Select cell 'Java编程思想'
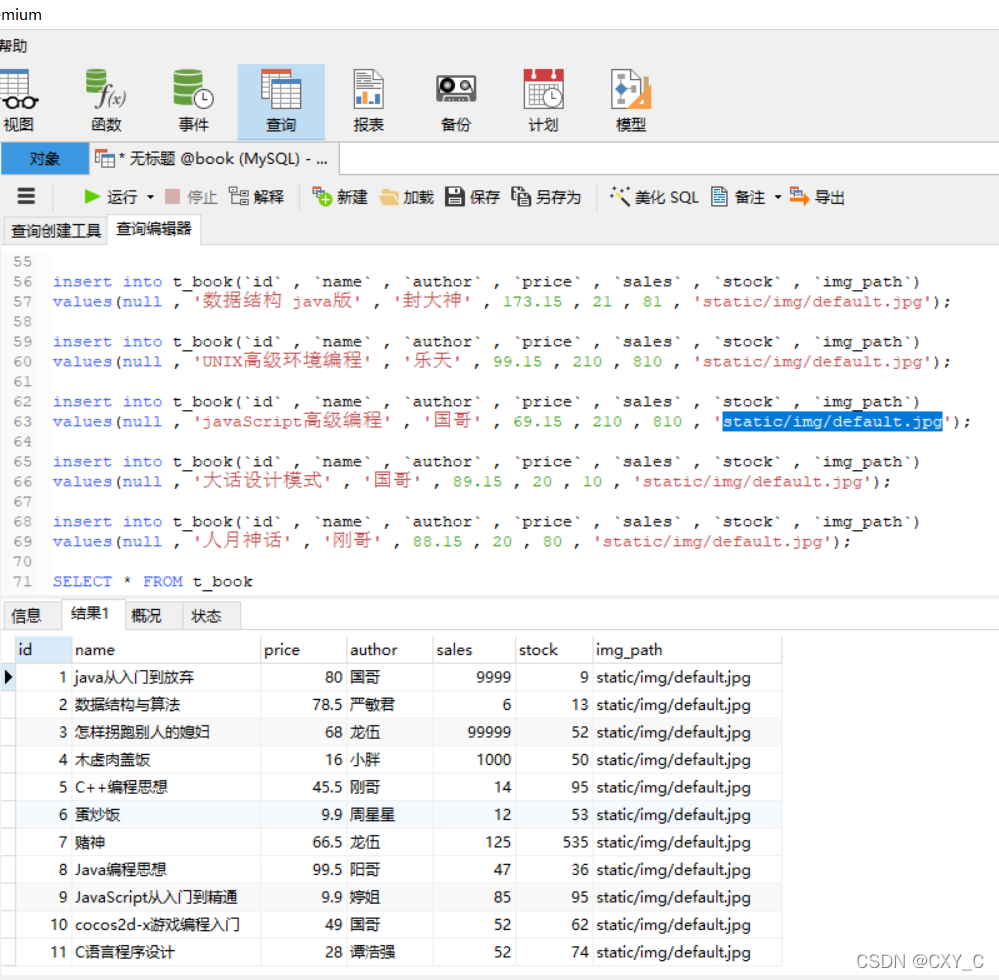999x980 pixels. coord(166,869)
